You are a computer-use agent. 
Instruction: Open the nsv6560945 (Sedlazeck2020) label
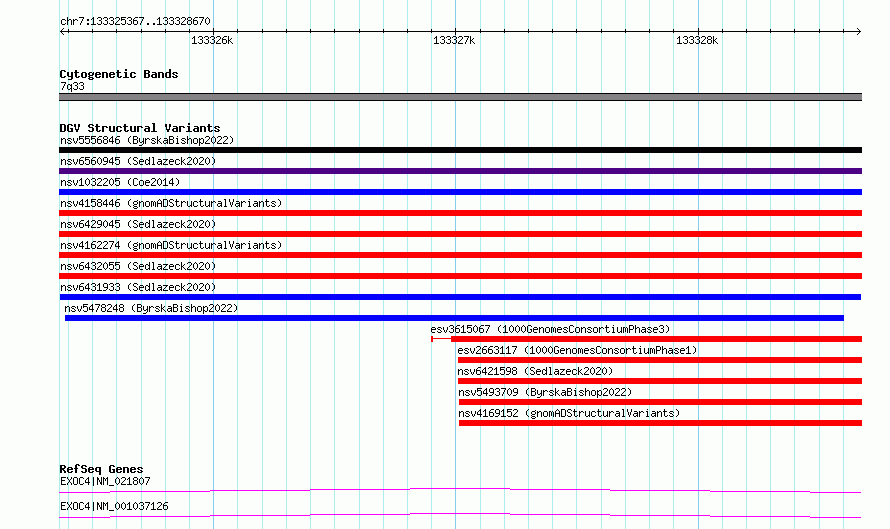pos(138,161)
